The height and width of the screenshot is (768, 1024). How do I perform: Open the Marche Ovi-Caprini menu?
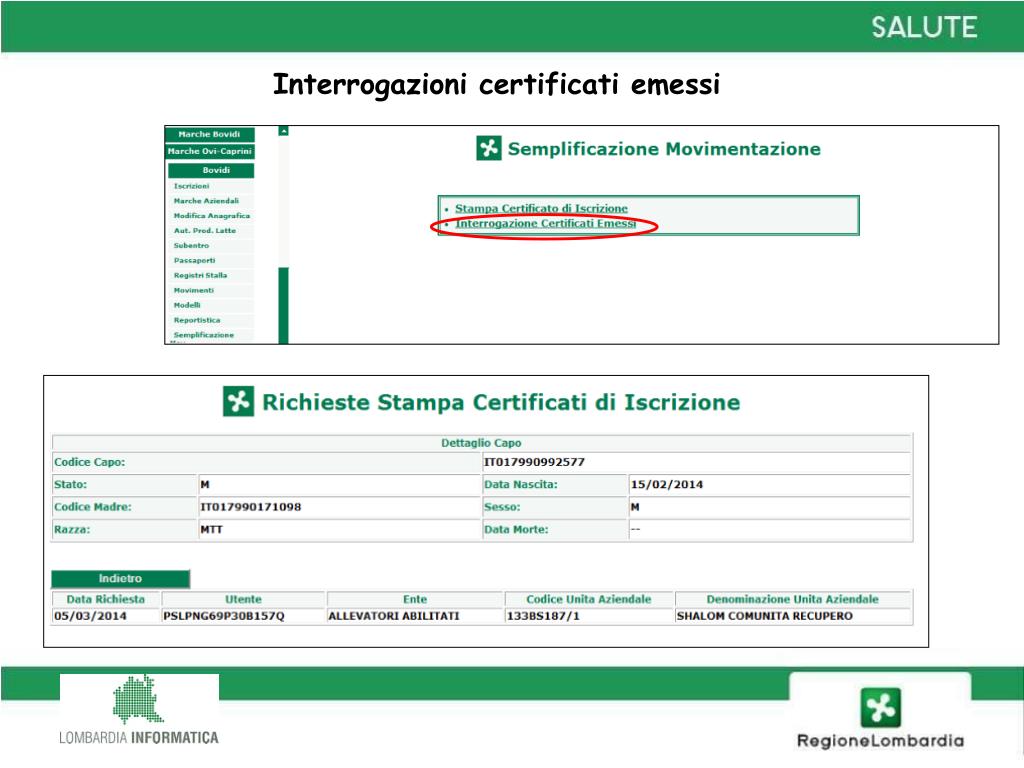pos(210,151)
